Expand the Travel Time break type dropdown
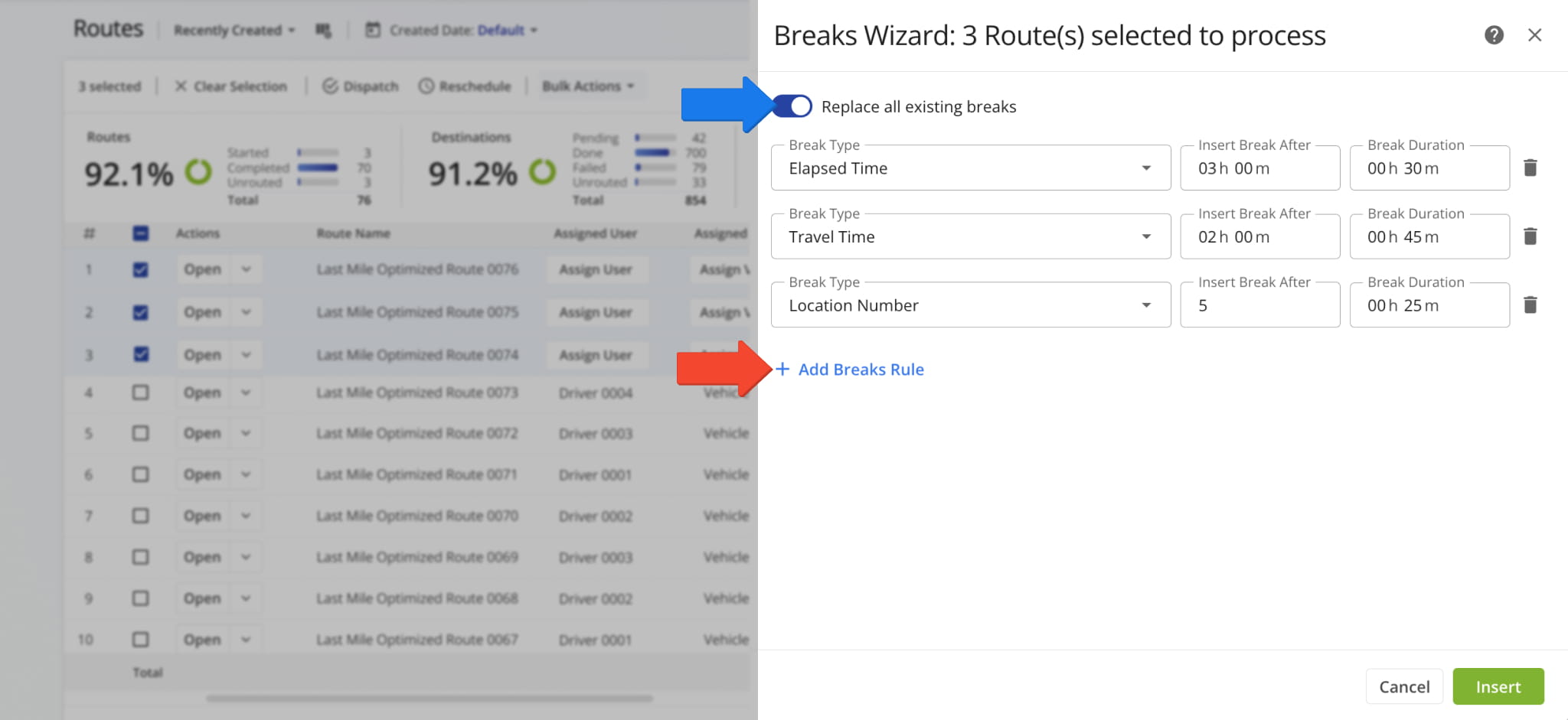This screenshot has height=720, width=1568. click(1145, 237)
